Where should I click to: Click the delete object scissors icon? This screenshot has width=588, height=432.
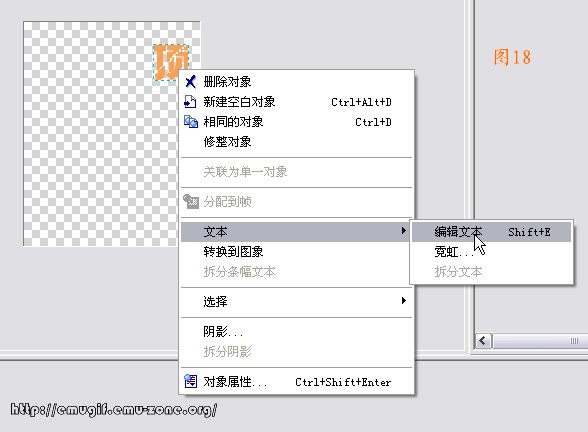tap(190, 81)
